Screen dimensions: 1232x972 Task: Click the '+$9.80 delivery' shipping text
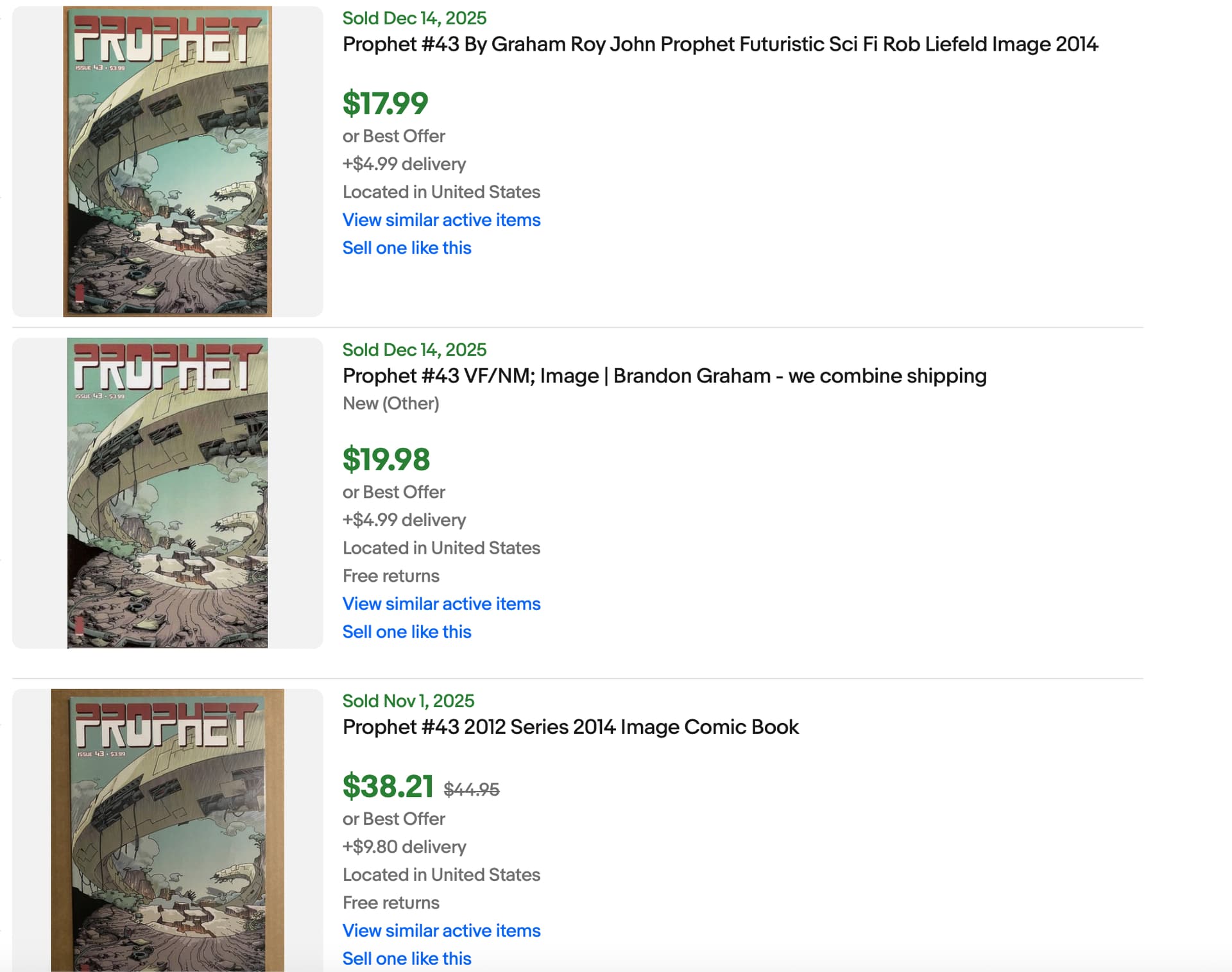[x=404, y=847]
